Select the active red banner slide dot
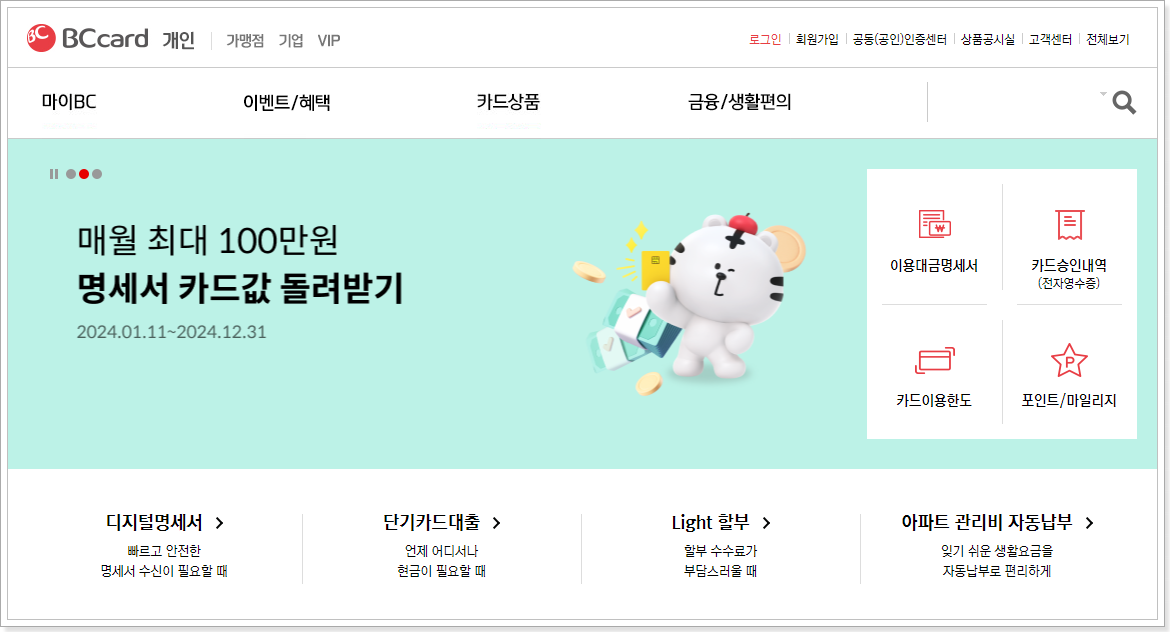 coord(84,174)
